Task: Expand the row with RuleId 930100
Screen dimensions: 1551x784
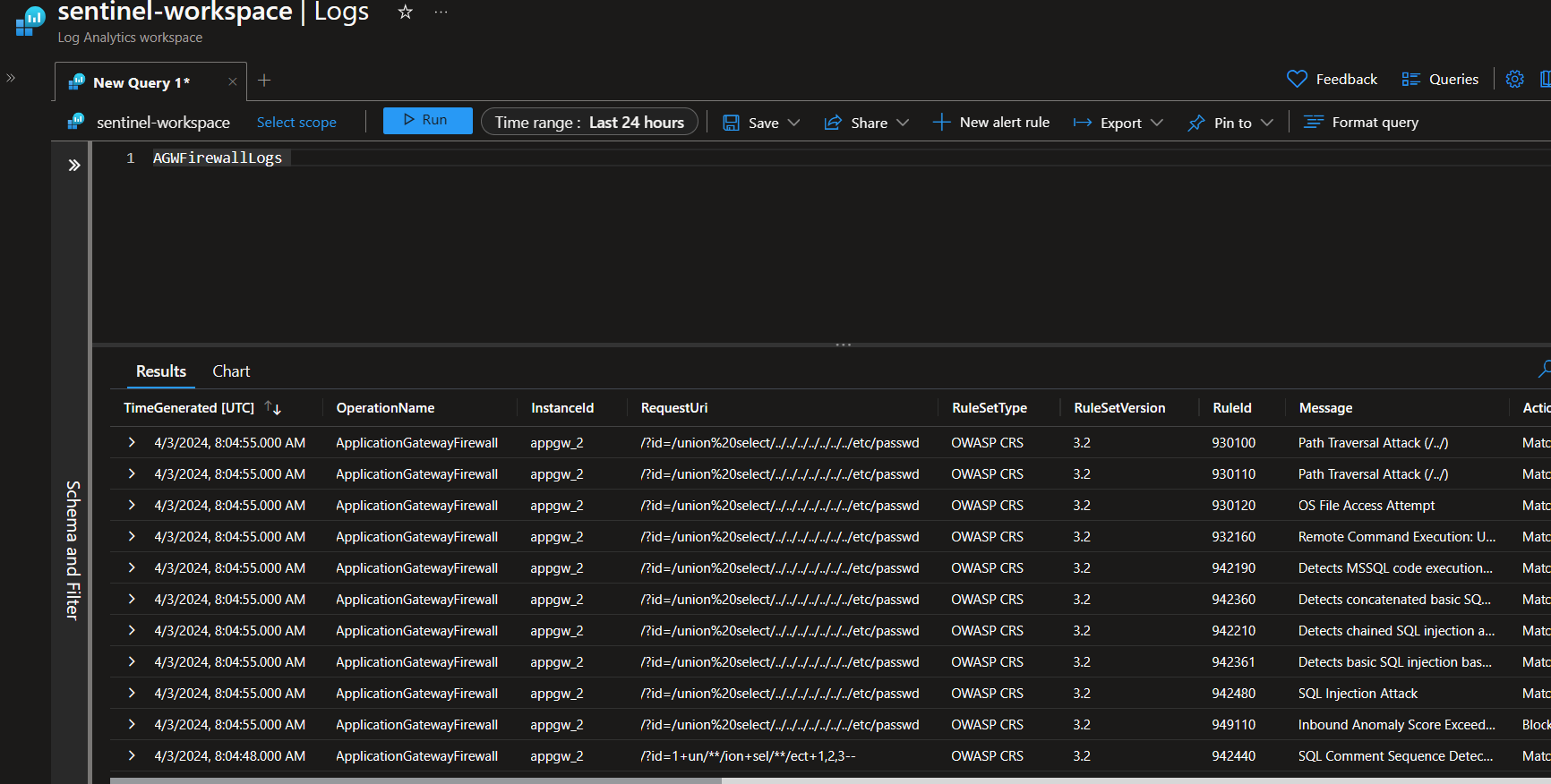Action: coord(132,442)
